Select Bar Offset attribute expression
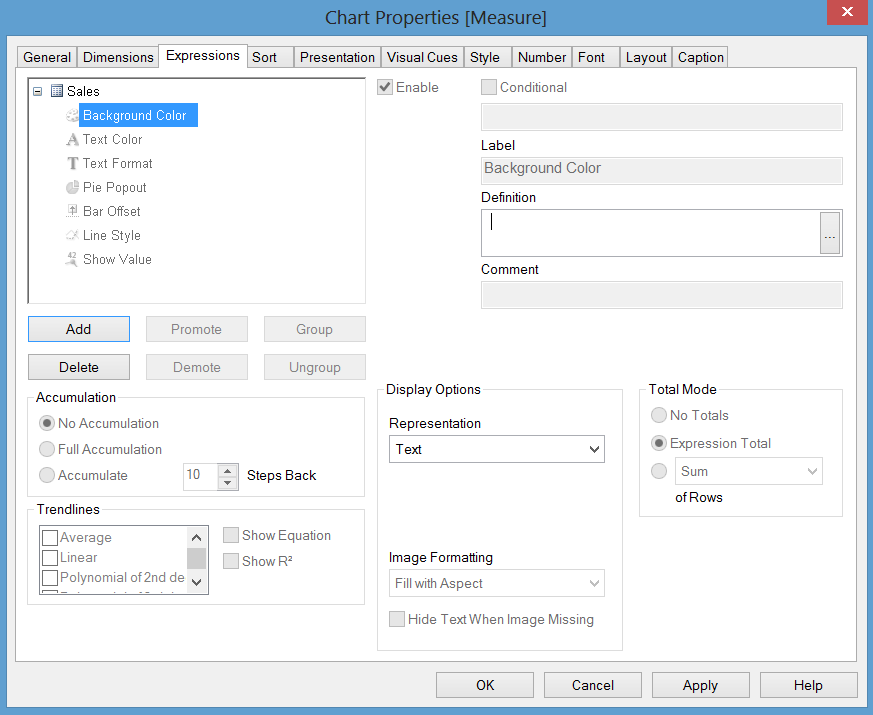Viewport: 873px width, 715px height. (x=111, y=211)
